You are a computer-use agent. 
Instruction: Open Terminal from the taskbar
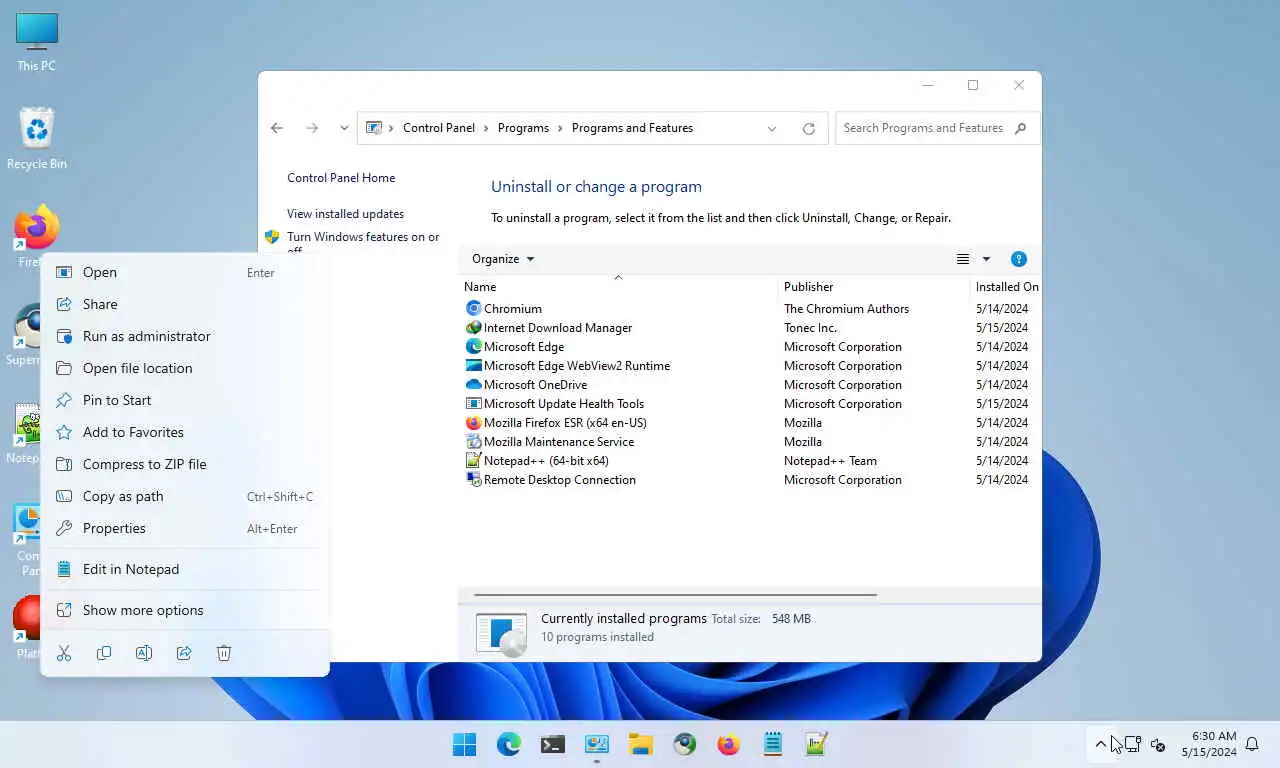[x=553, y=744]
